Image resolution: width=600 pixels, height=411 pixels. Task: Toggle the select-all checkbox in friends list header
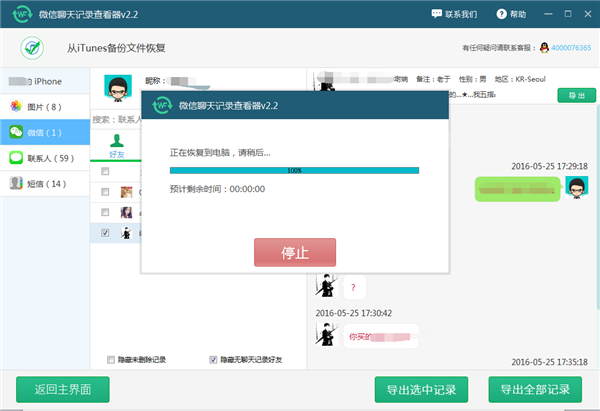pos(106,171)
